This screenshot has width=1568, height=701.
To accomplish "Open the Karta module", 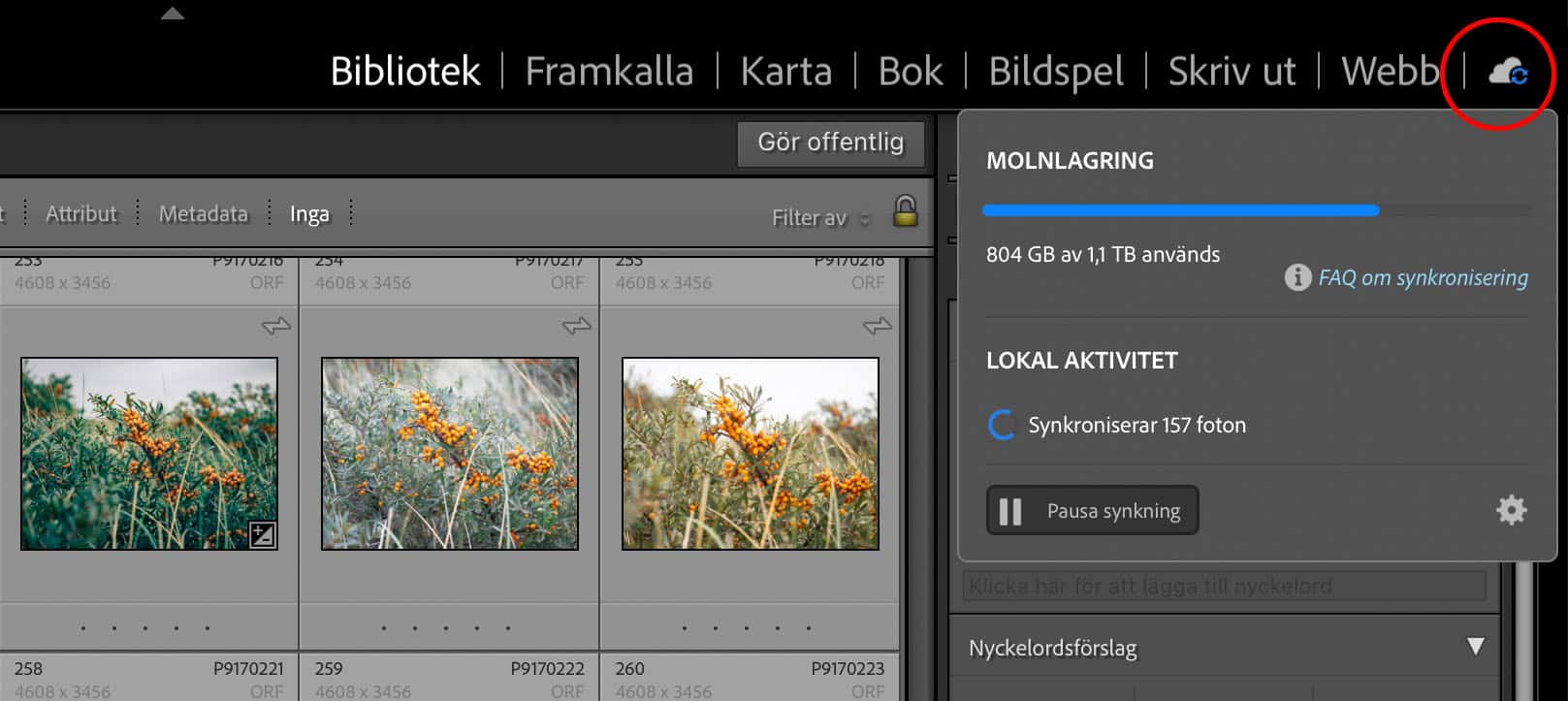I will (x=785, y=72).
